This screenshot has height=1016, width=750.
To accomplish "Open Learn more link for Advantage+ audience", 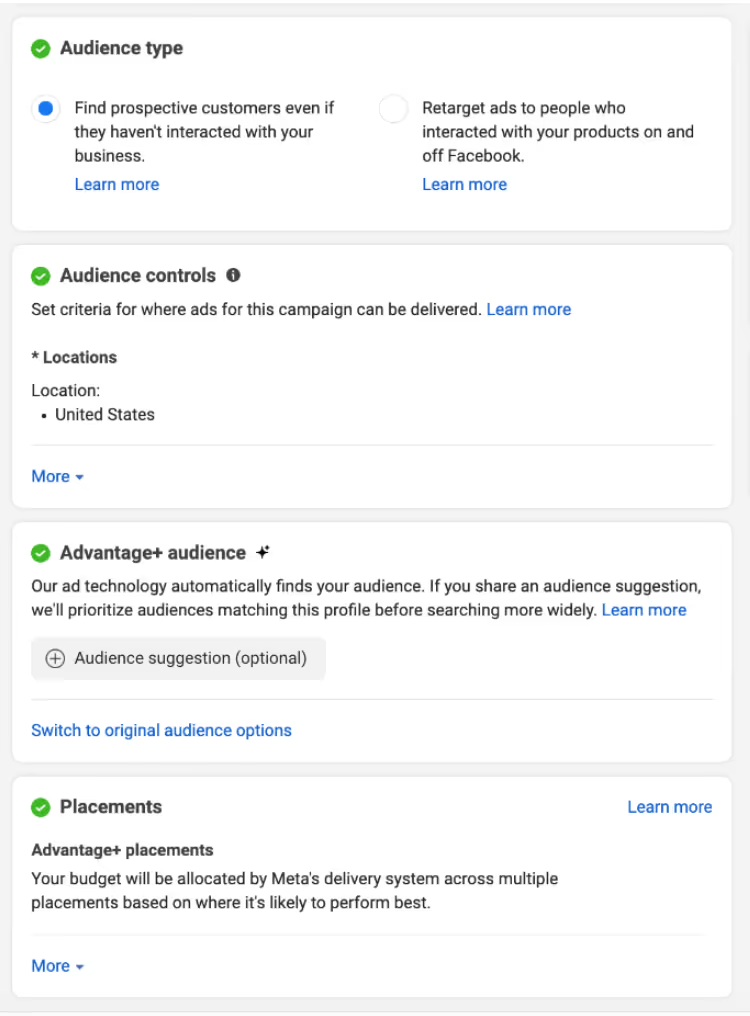I will [644, 610].
